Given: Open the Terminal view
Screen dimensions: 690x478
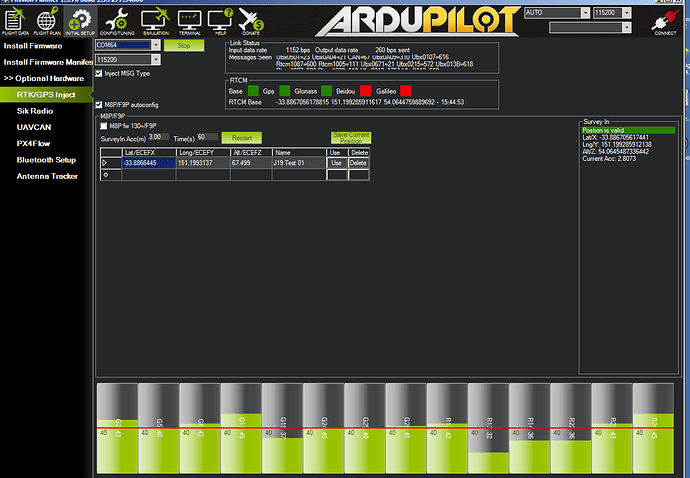Looking at the screenshot, I should tap(190, 20).
